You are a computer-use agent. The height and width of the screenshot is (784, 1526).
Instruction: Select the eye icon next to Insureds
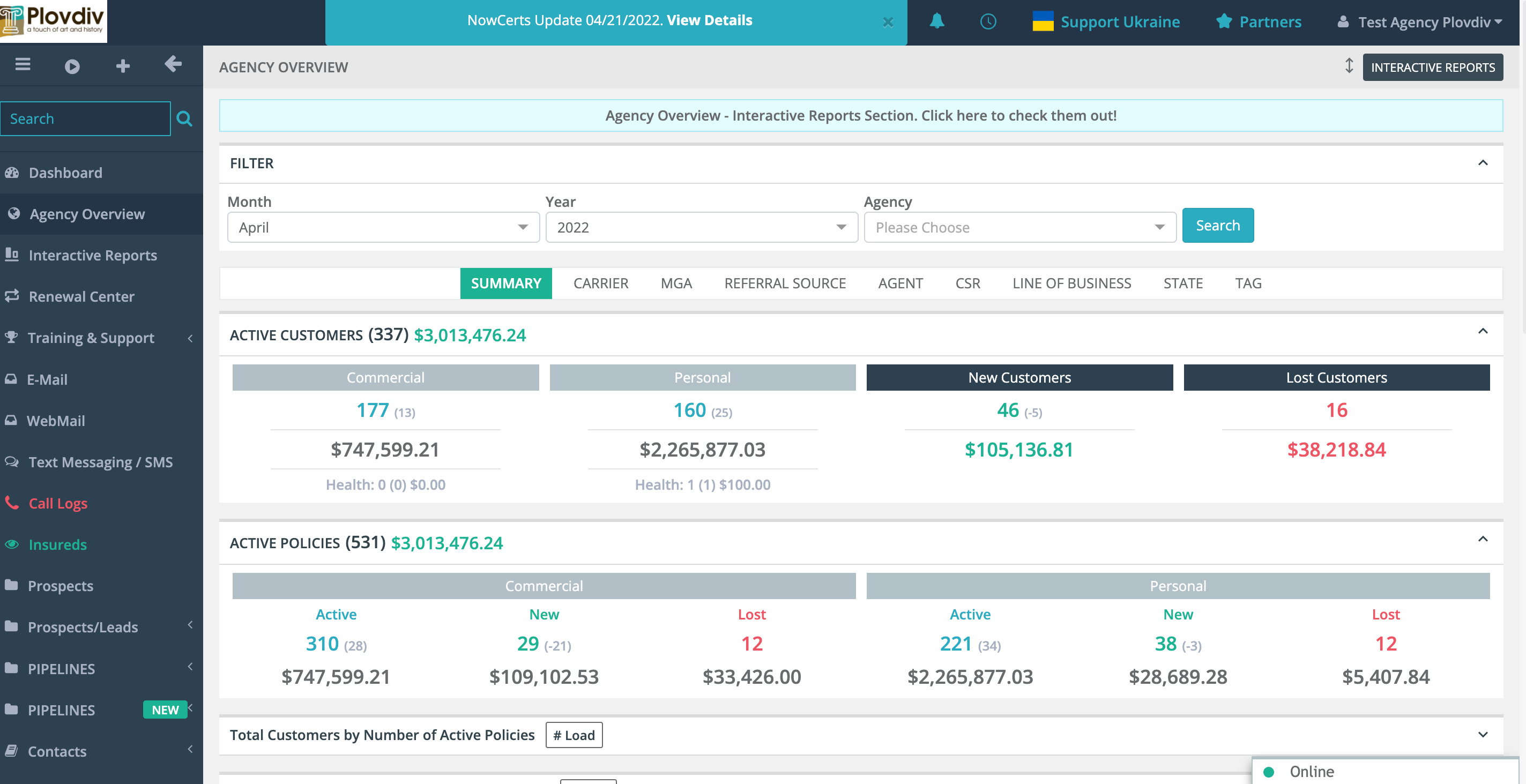(12, 544)
